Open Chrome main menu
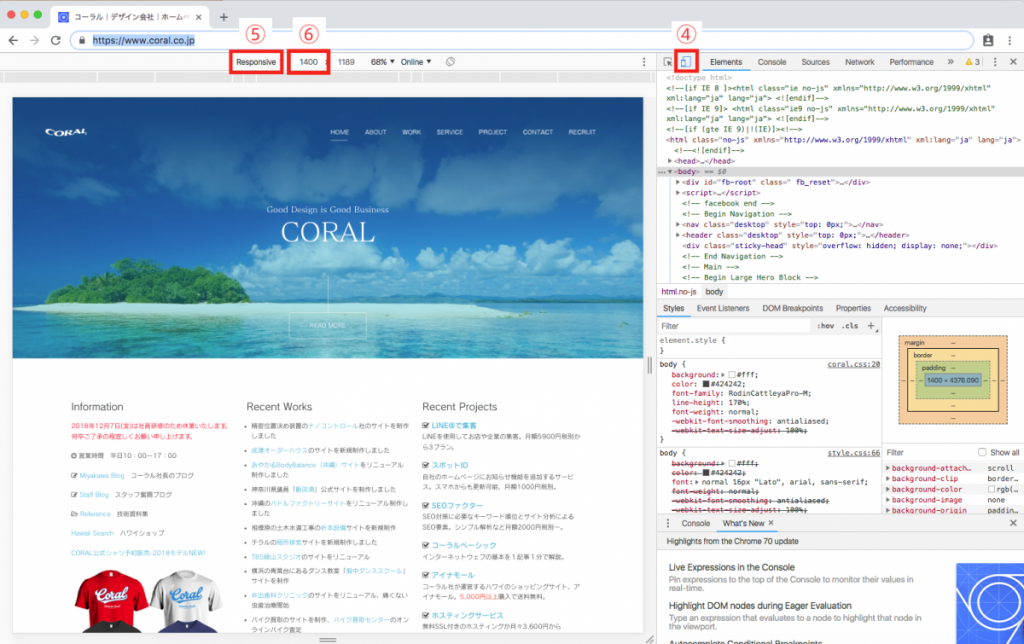Viewport: 1024px width, 644px height. (x=1010, y=40)
